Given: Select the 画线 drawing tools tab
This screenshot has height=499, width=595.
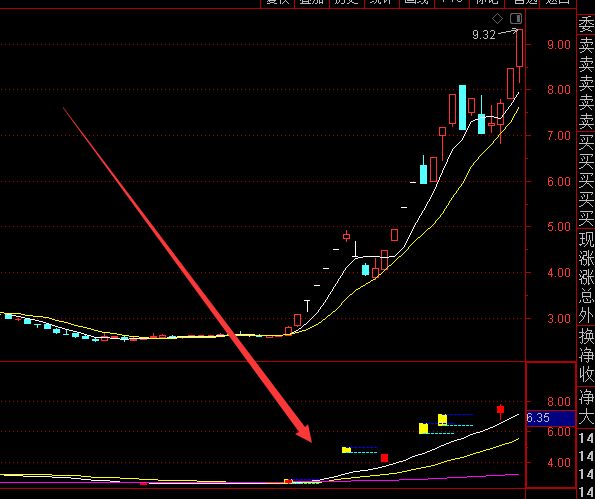Looking at the screenshot, I should [x=417, y=2].
